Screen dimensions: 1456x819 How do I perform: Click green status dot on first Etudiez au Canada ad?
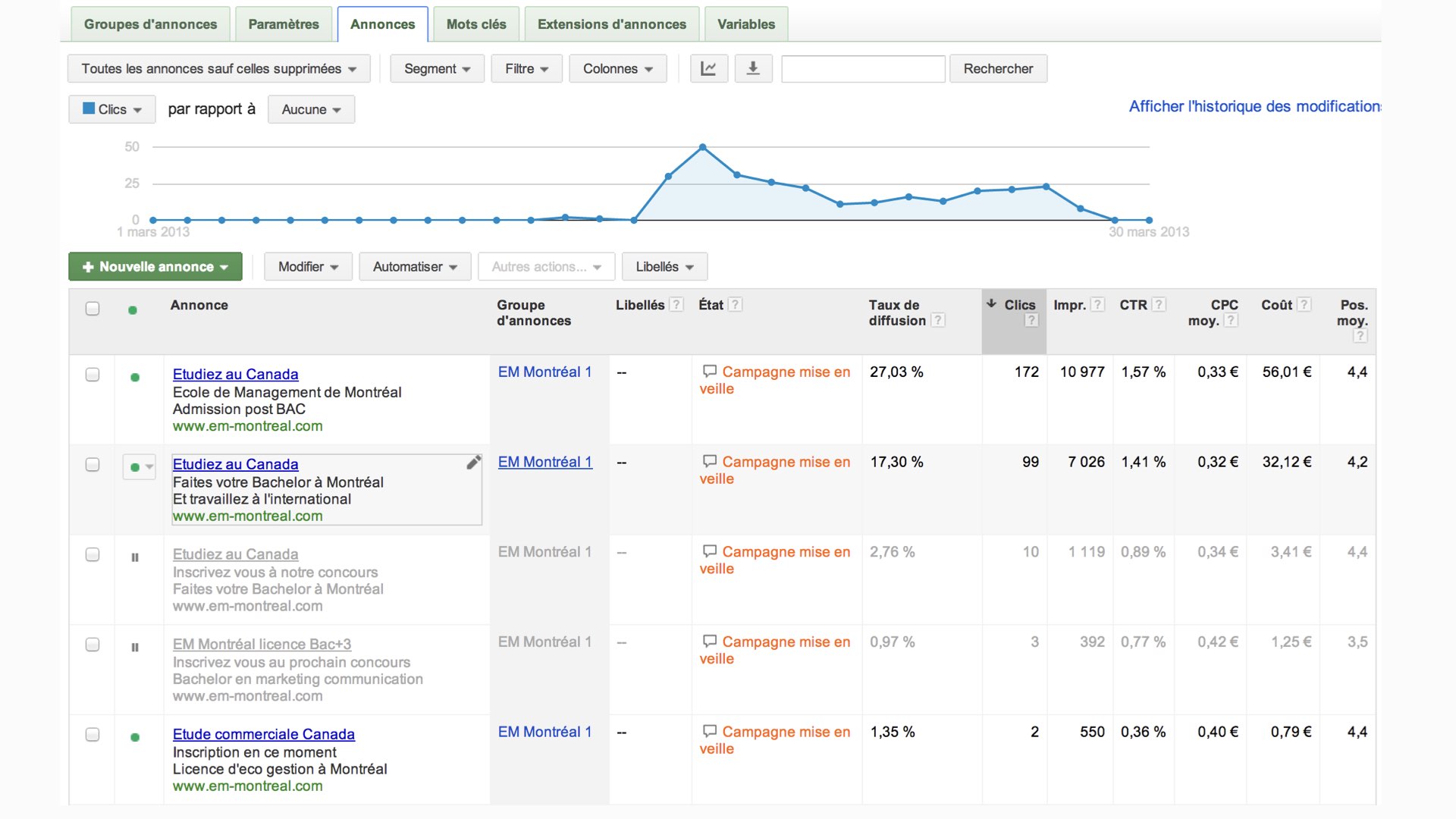(135, 377)
